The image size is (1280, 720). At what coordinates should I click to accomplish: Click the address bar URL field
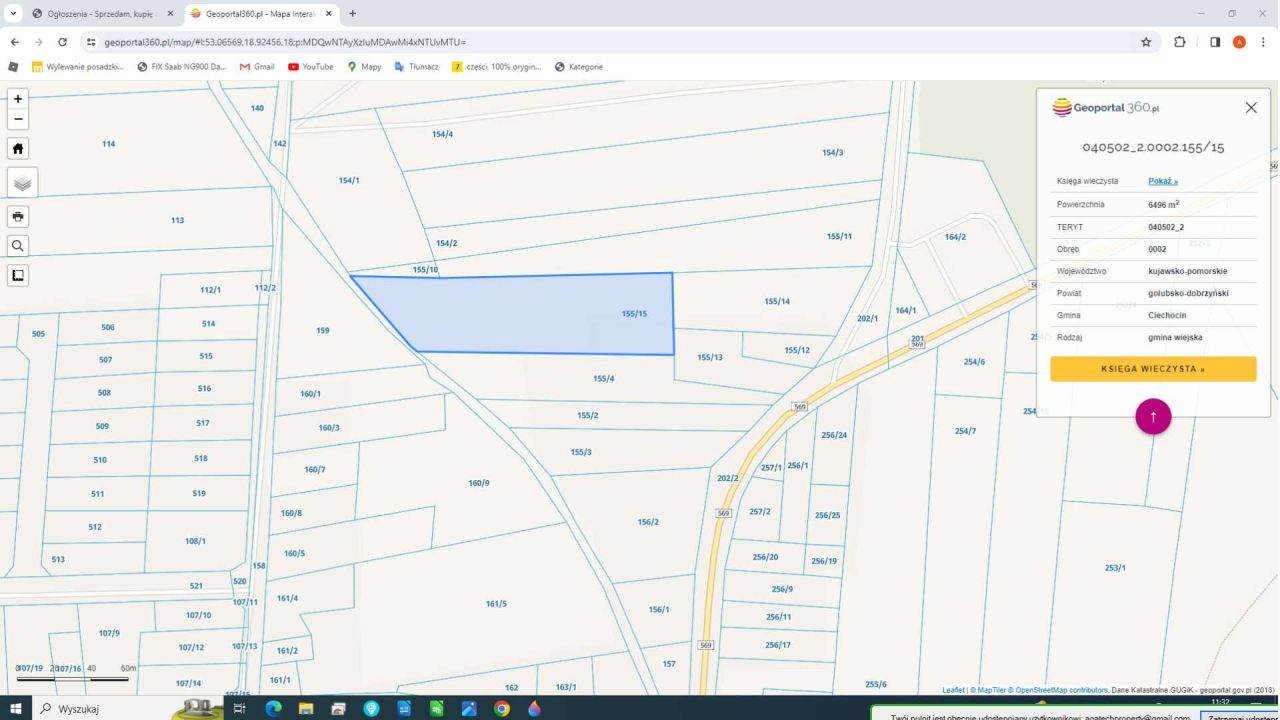600,42
